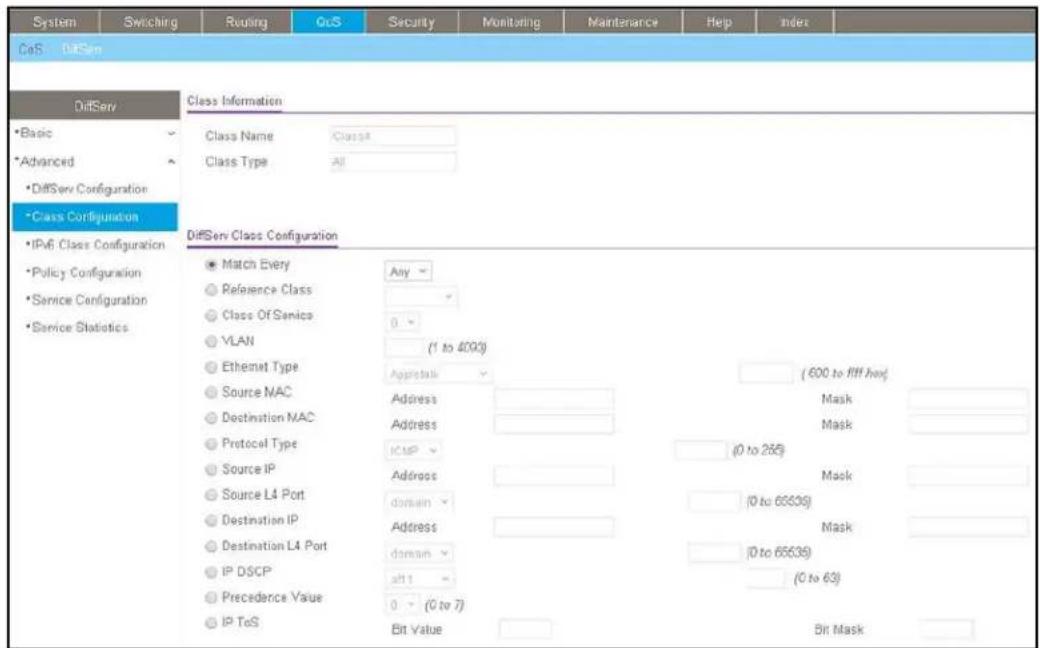Open the Monitoring tab
Image resolution: width=1040 pixels, height=648 pixels.
tap(511, 22)
